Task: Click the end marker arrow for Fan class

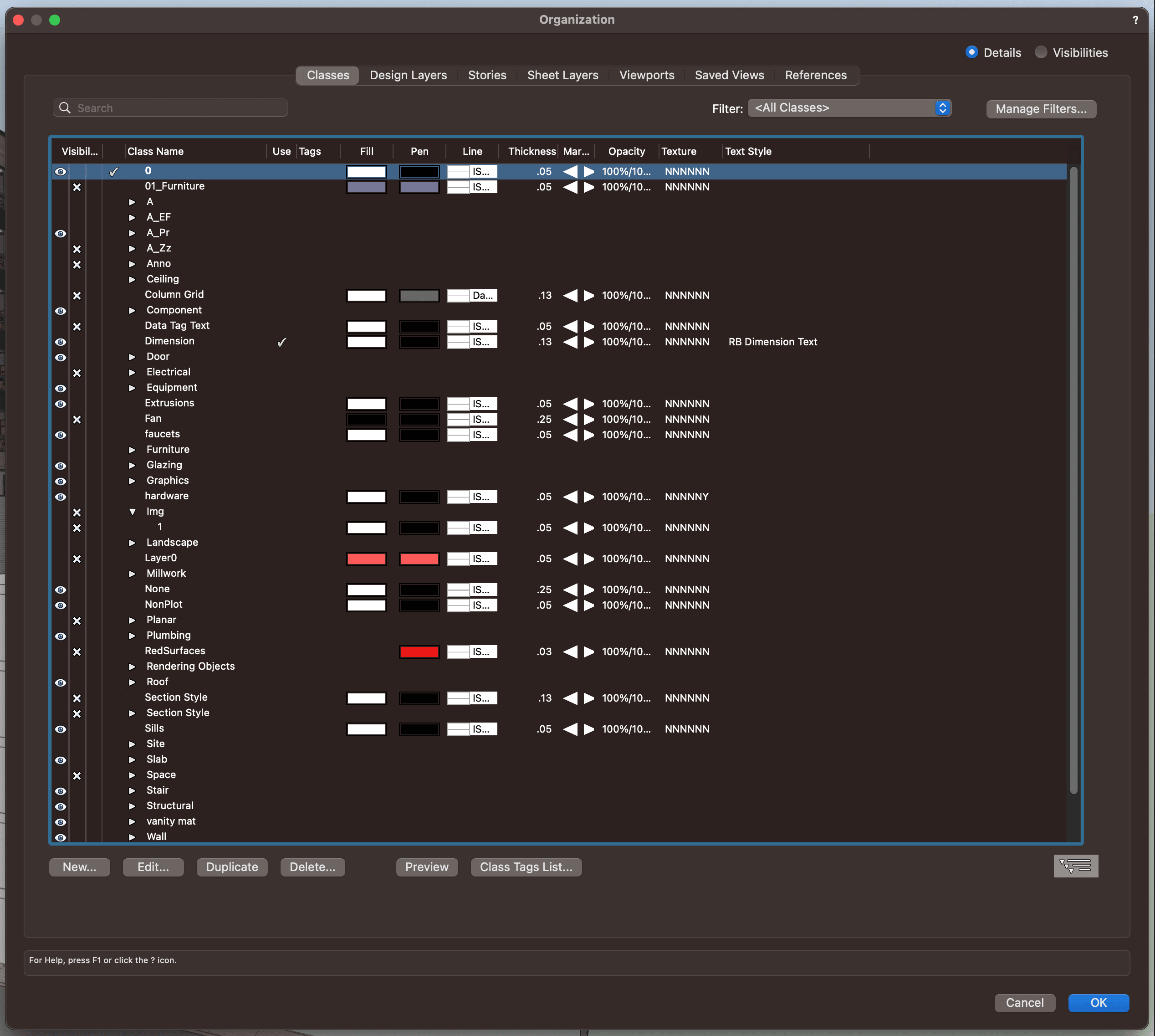Action: point(589,420)
